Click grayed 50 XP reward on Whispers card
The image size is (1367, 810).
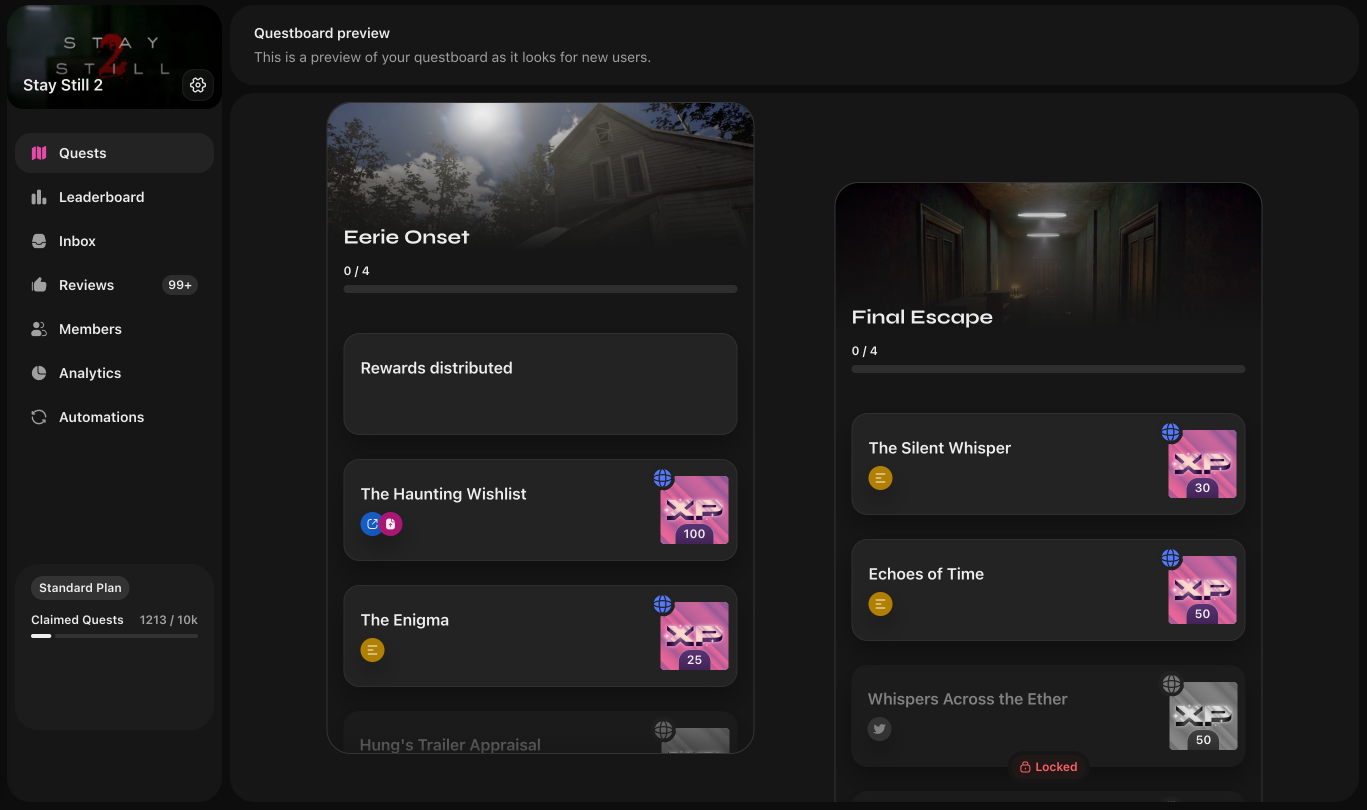tap(1203, 716)
